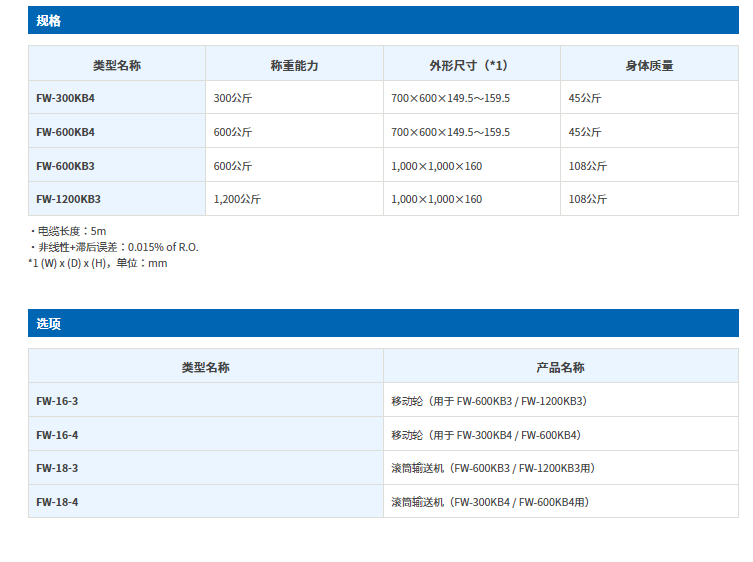Click 108公斤 mass in FW-1200KB3 row

649,199
